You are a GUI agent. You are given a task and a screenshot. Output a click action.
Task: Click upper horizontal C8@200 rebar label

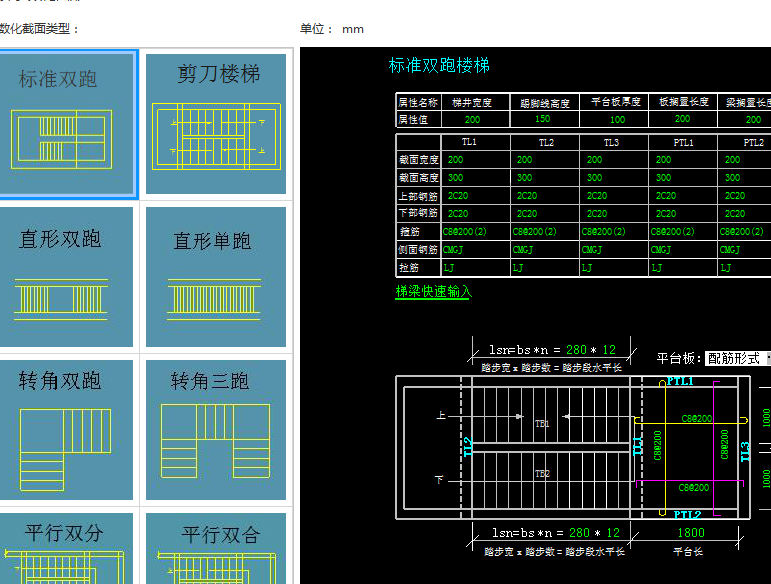[x=697, y=418]
